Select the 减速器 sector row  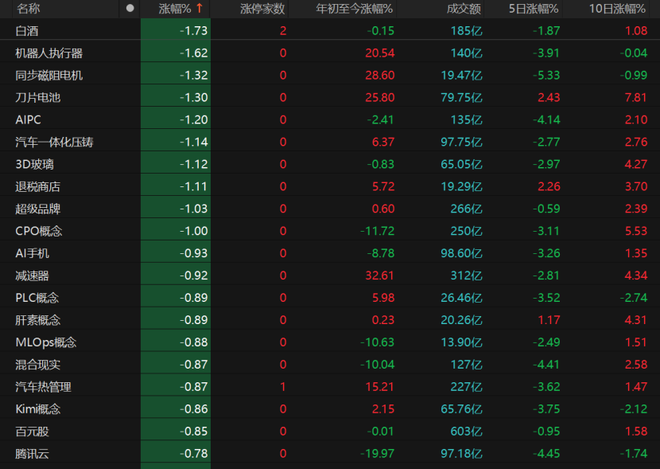32,275
